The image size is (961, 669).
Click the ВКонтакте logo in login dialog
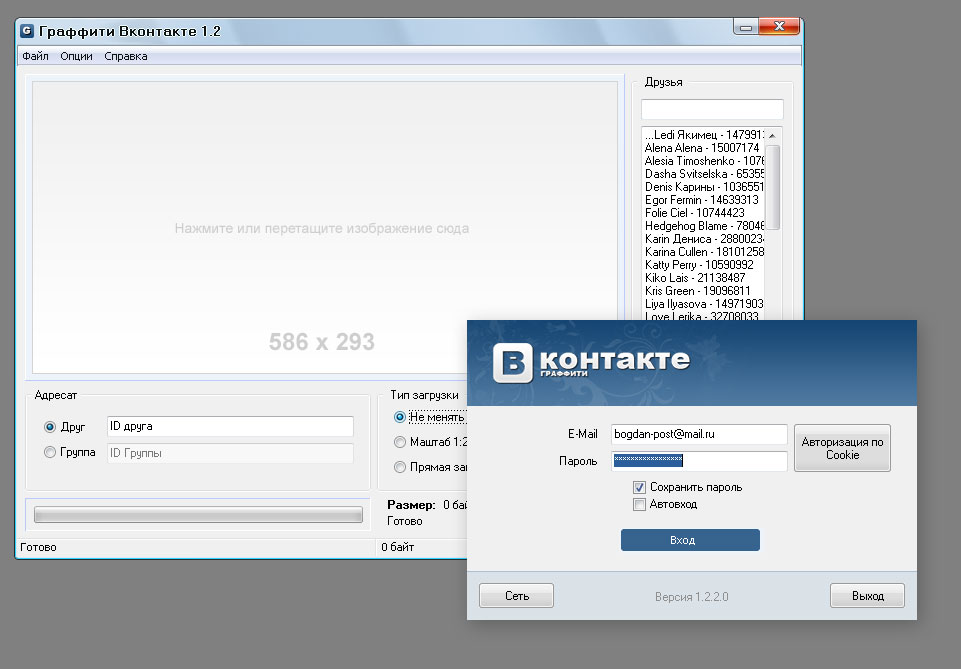[591, 362]
